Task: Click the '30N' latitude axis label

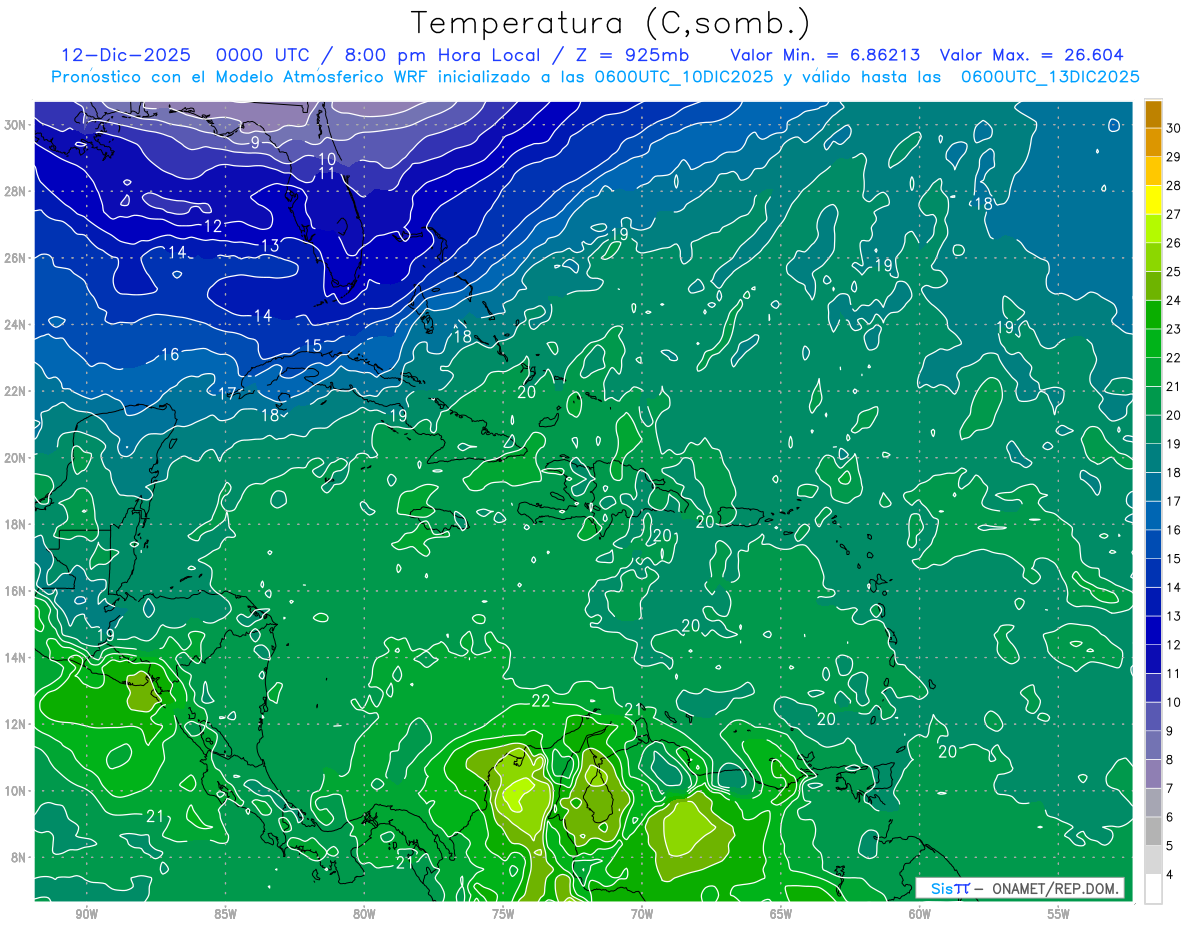Action: [17, 124]
